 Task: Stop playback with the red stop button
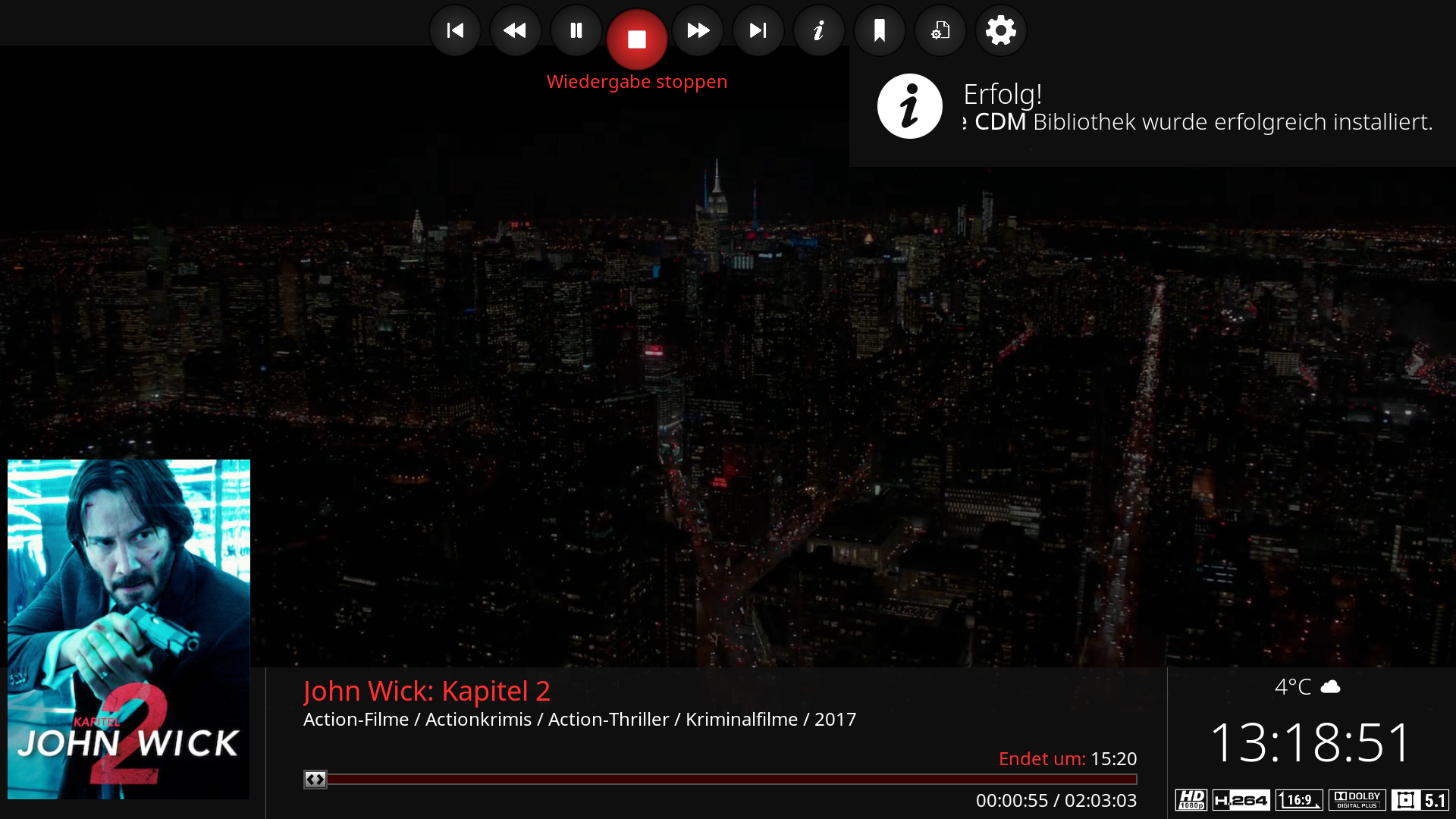(x=637, y=39)
